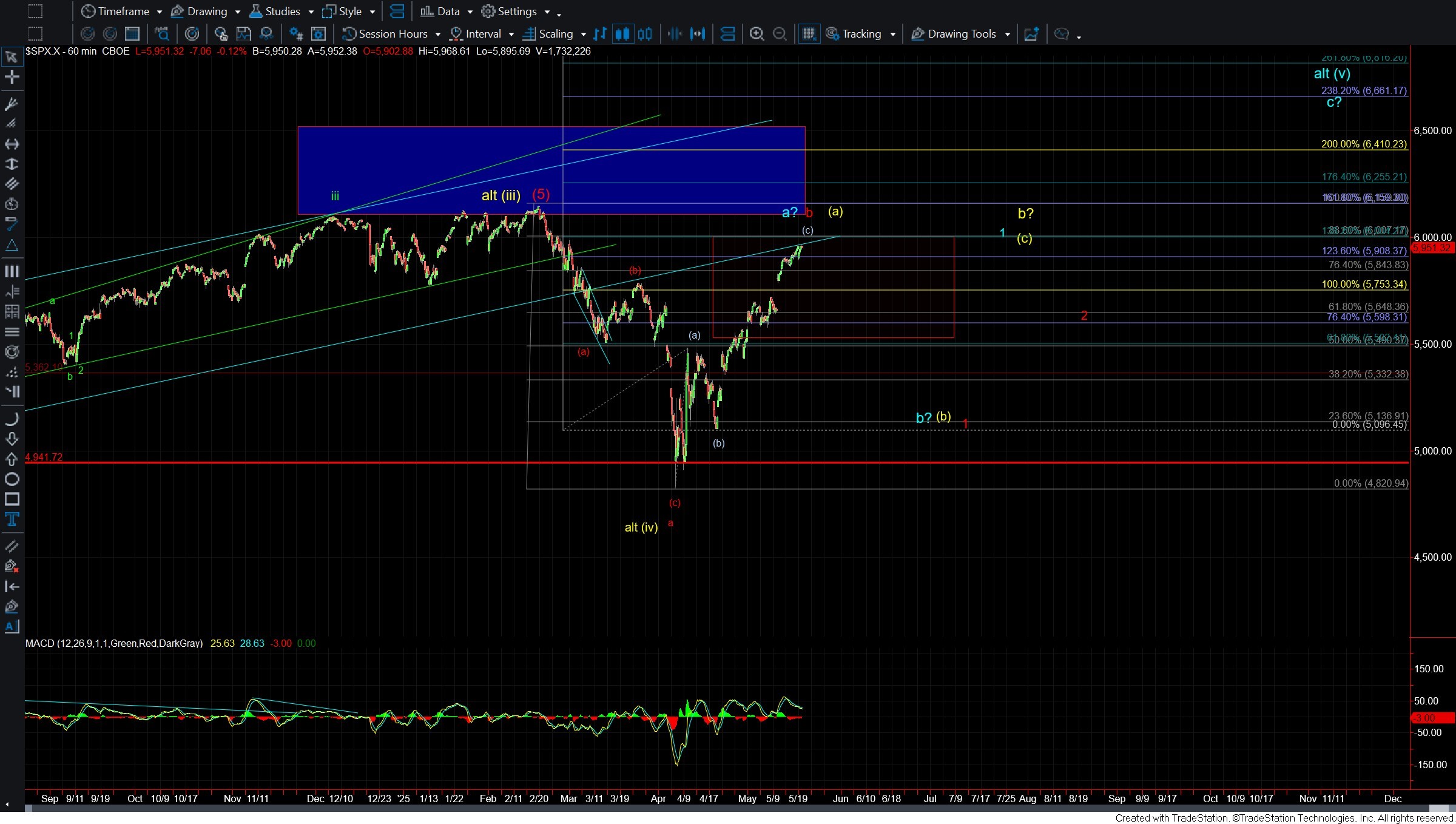The image size is (1456, 824).
Task: Open the Drawing menu
Action: tap(199, 12)
